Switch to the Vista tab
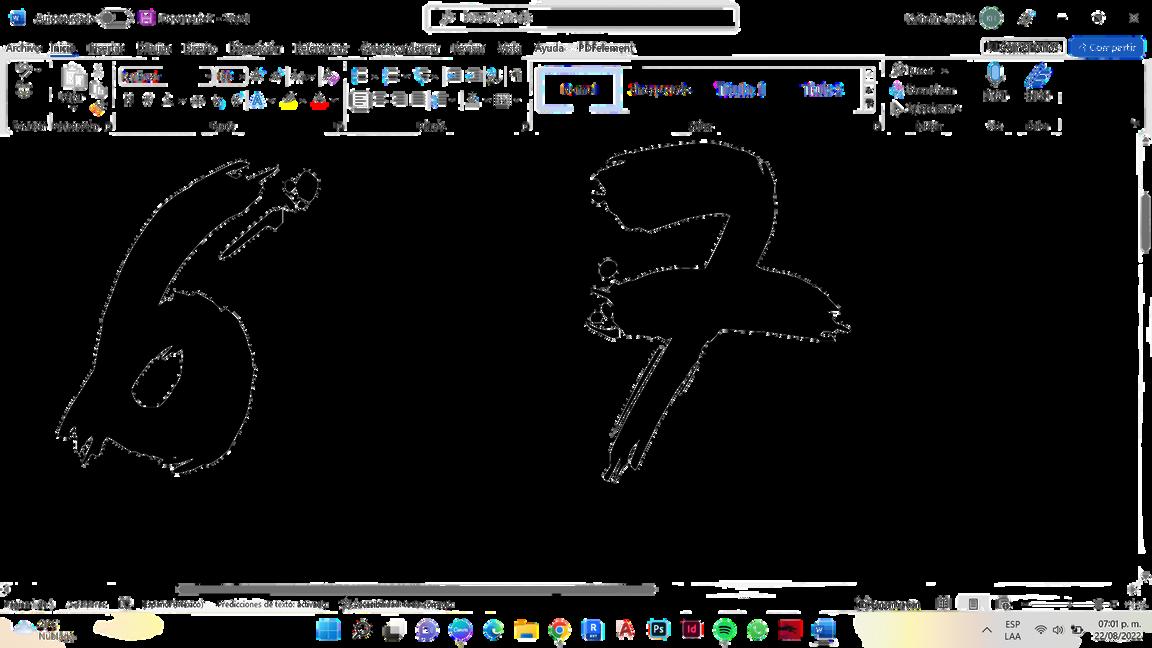 click(509, 48)
